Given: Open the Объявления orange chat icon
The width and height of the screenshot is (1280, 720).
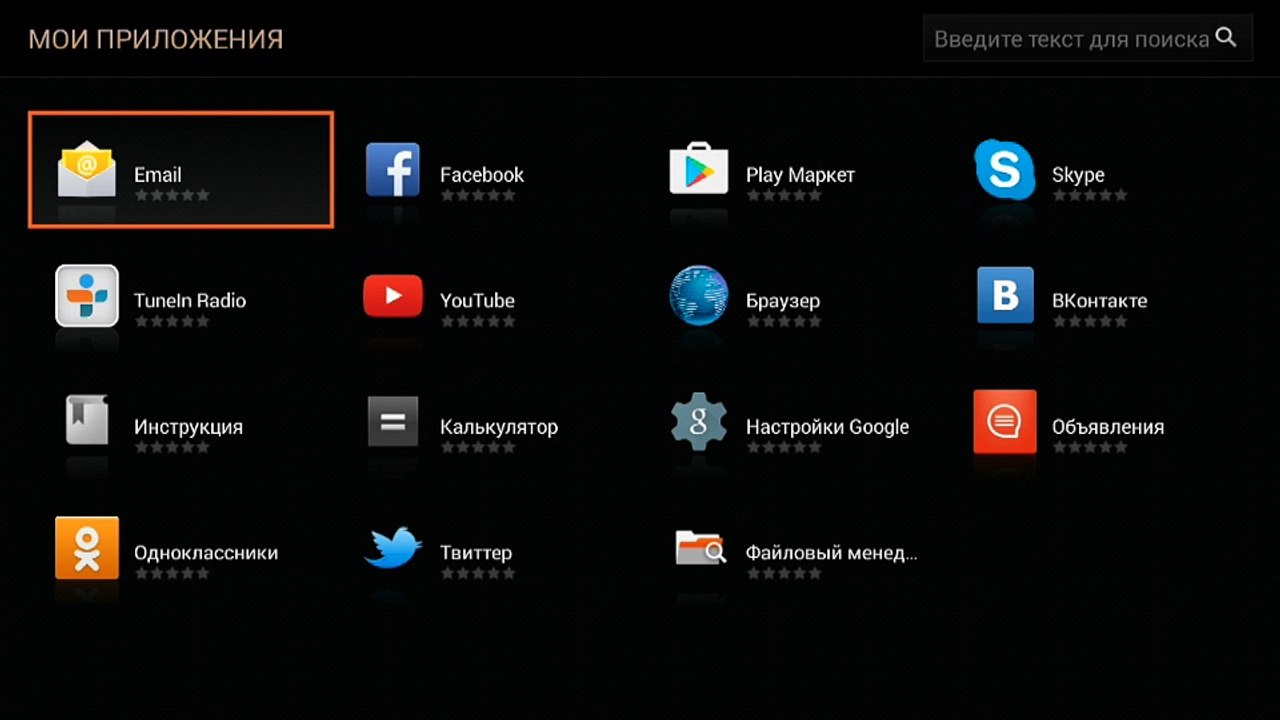Looking at the screenshot, I should pos(1004,422).
